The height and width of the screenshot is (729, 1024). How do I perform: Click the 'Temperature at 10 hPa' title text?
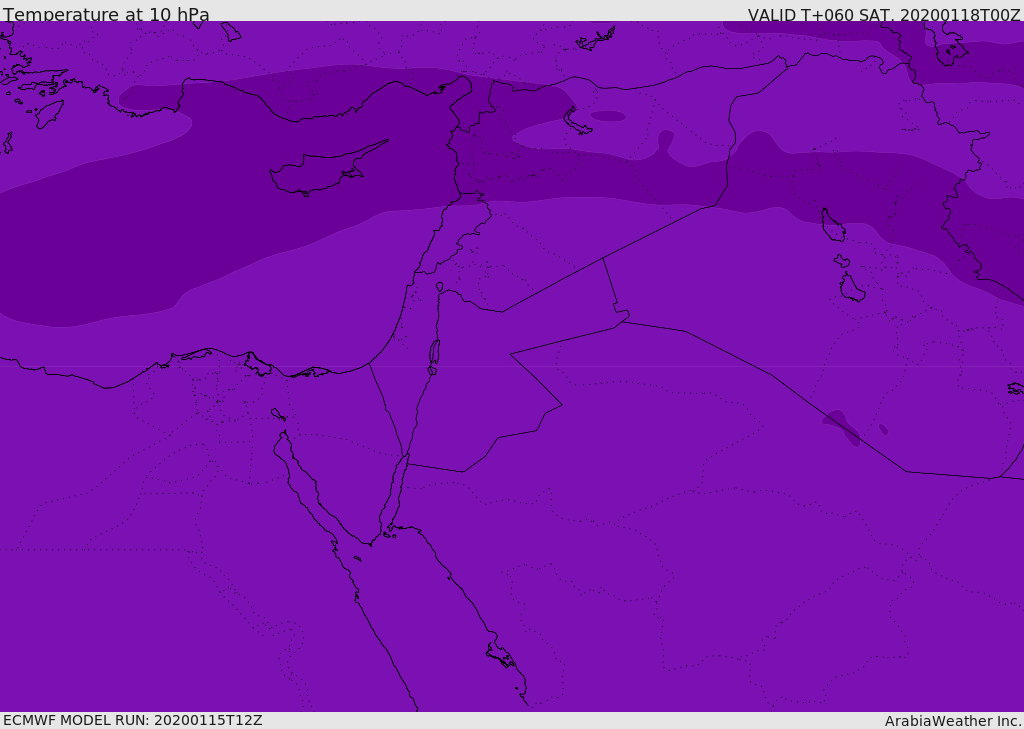click(x=106, y=14)
